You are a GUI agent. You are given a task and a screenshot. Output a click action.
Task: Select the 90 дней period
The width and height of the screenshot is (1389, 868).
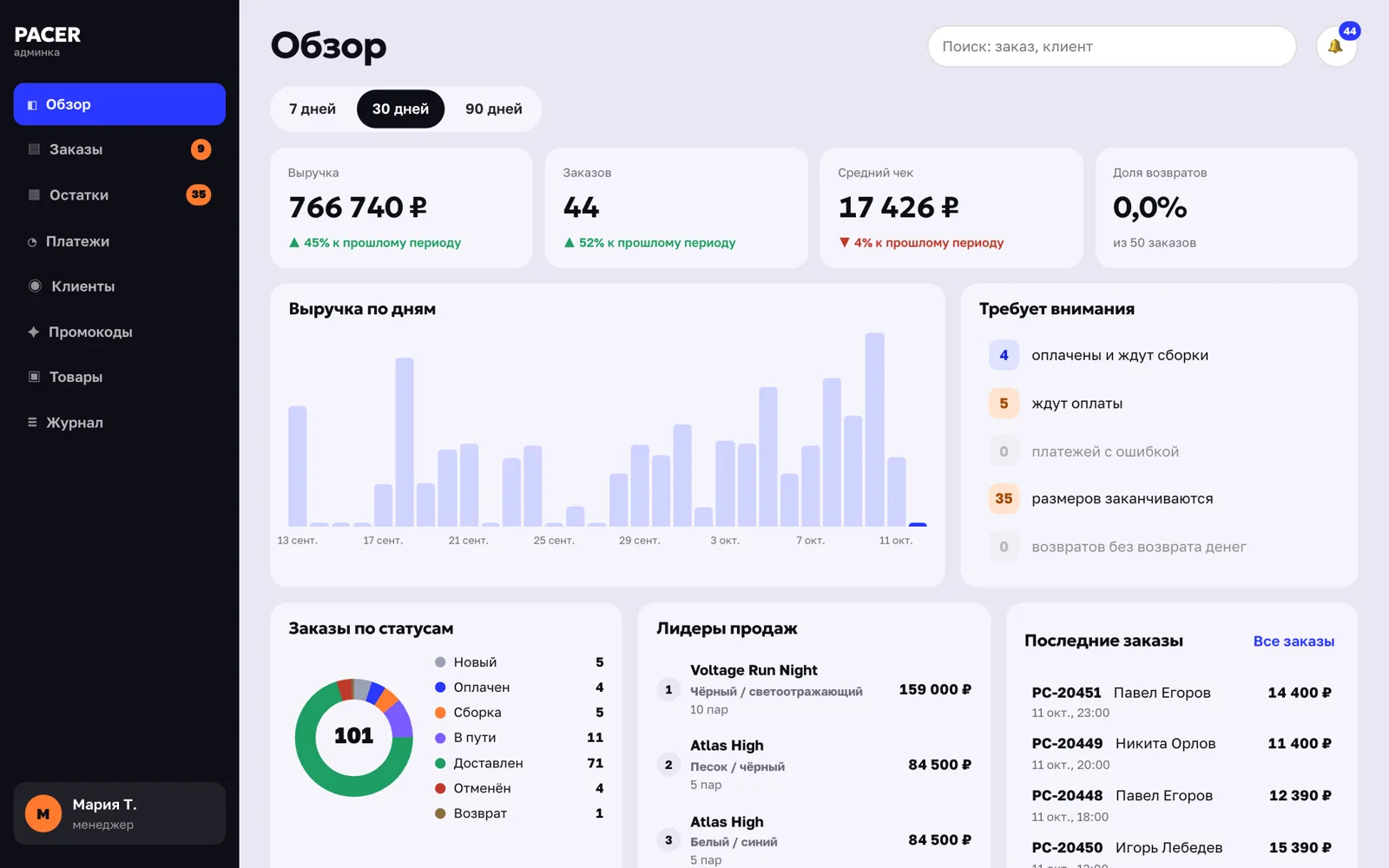tap(494, 109)
